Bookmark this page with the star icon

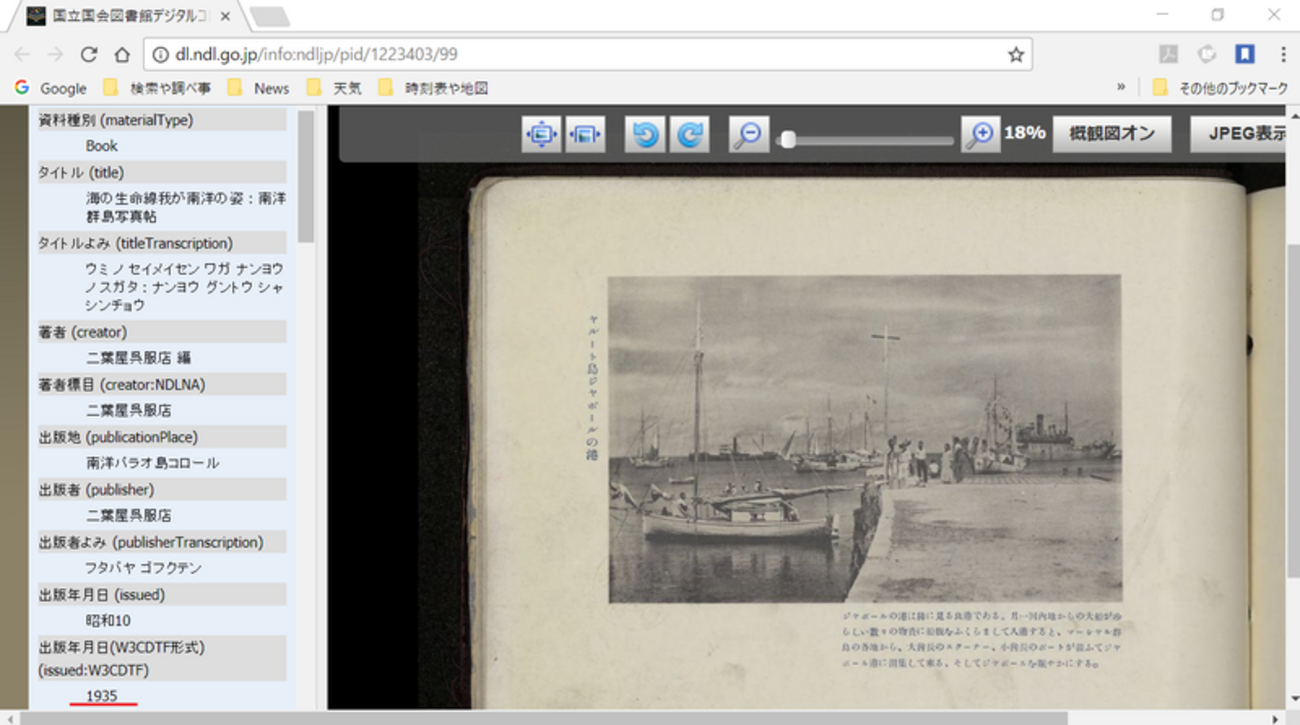pyautogui.click(x=1015, y=54)
